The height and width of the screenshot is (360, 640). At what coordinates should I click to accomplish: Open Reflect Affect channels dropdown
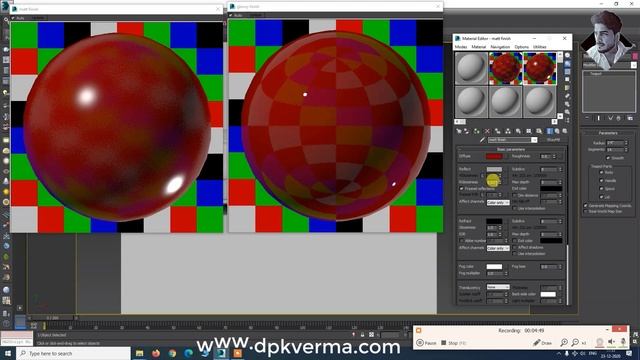[x=498, y=202]
